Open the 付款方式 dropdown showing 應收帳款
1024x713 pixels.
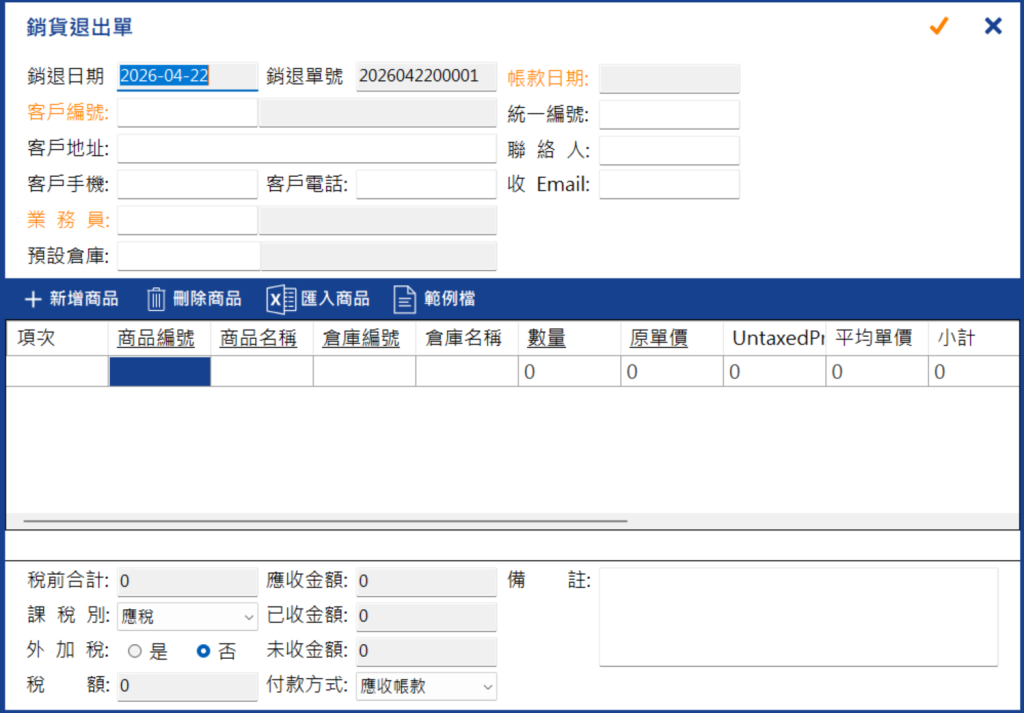[x=426, y=686]
